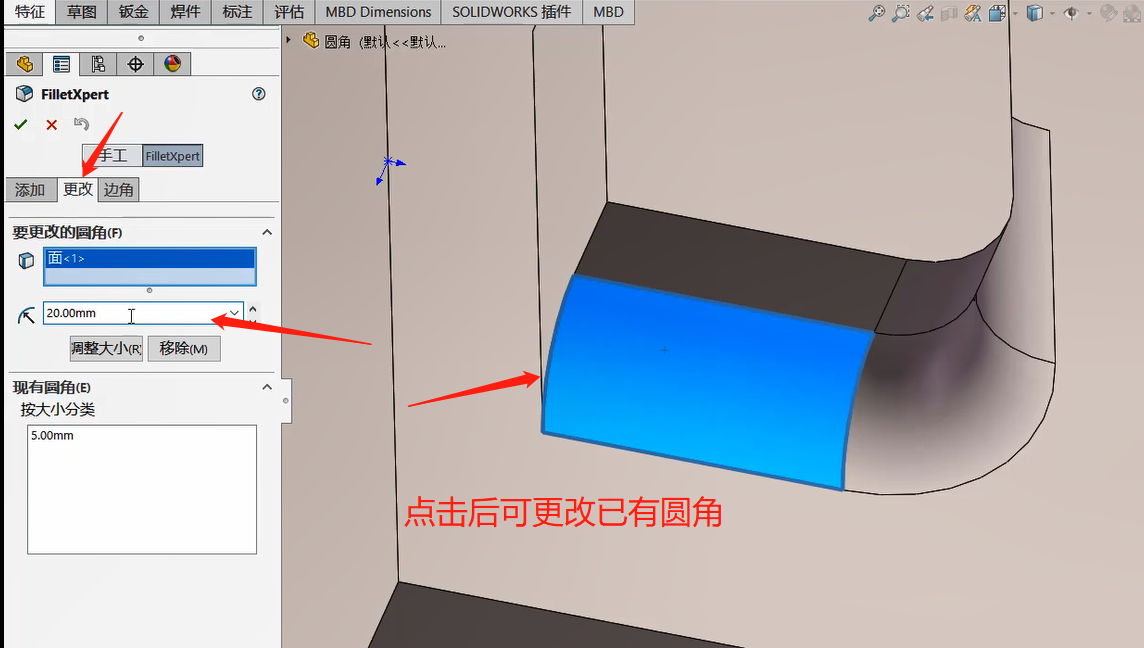Click the Previous View icon

pos(925,12)
